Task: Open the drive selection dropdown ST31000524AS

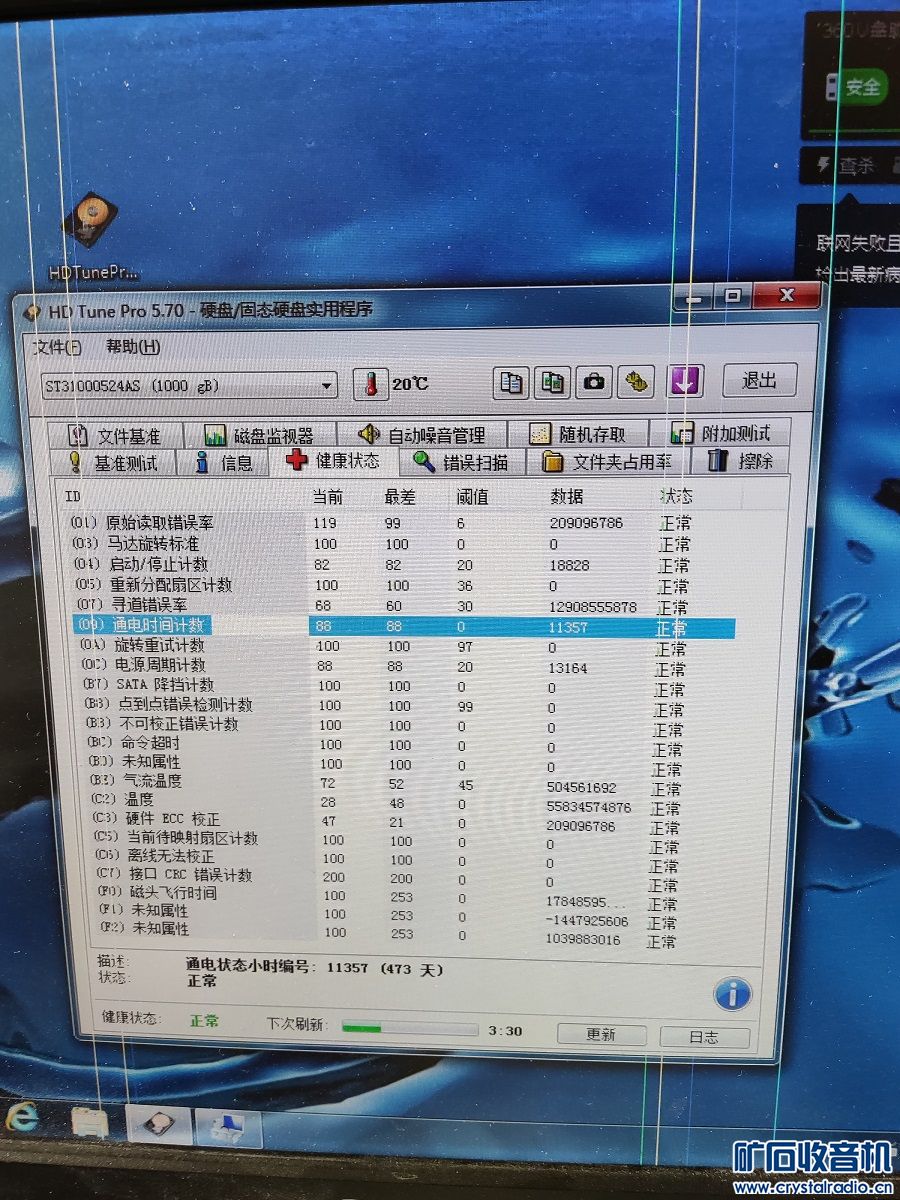Action: [x=191, y=386]
